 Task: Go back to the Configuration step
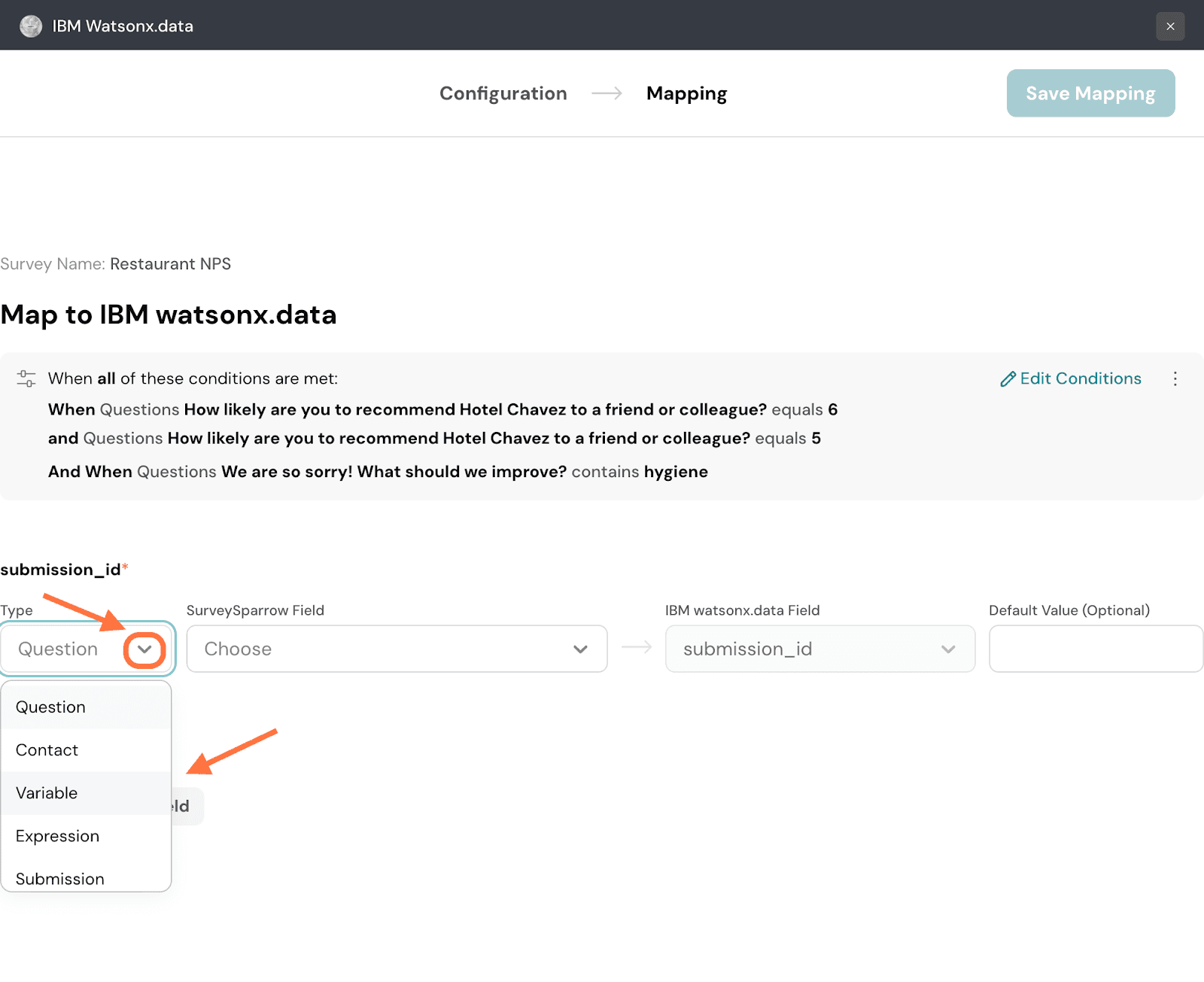coord(503,93)
